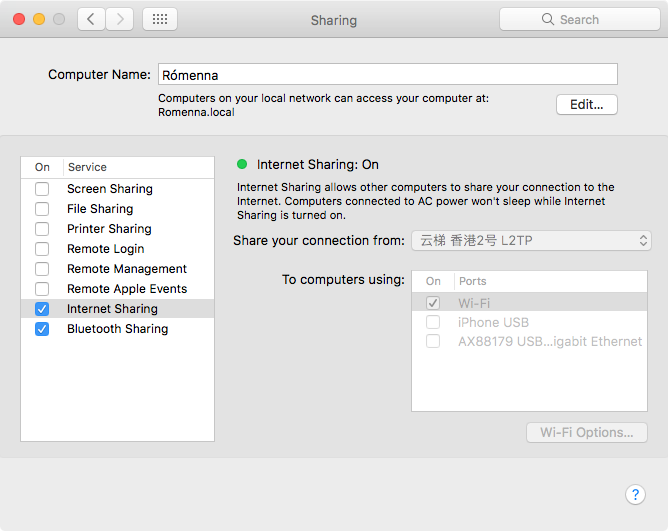Screen dimensions: 668x531
Task: Select the Remote Login service row
Action: click(118, 249)
